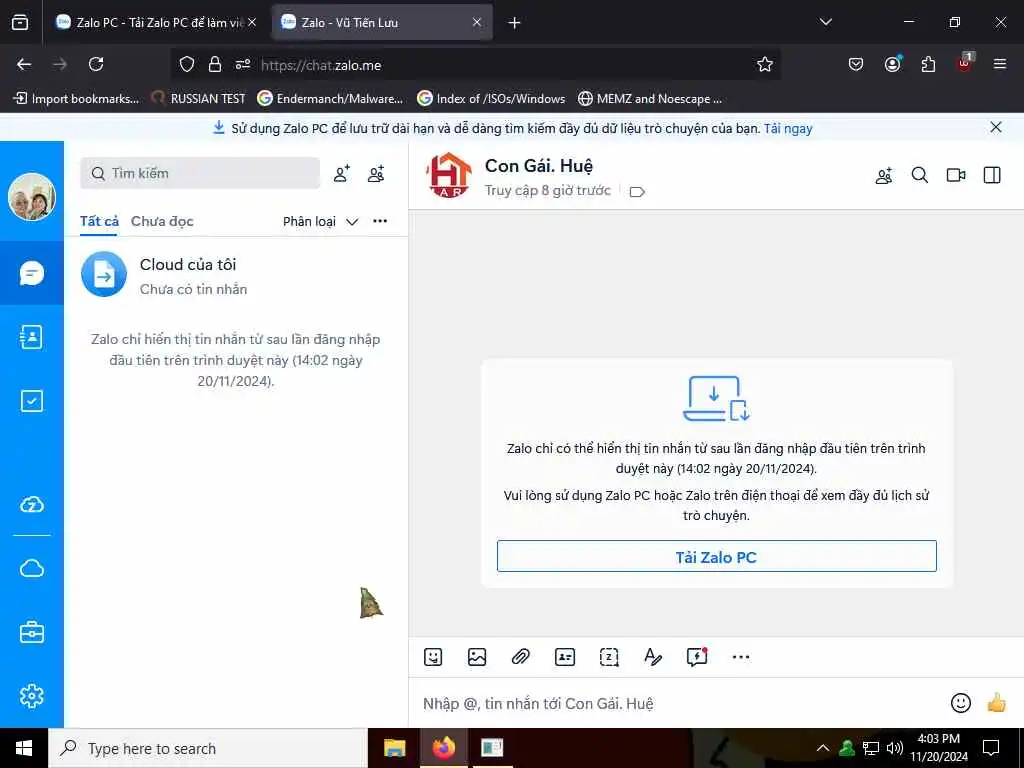
Task: Click the taskbar Type here to search box
Action: click(x=208, y=748)
